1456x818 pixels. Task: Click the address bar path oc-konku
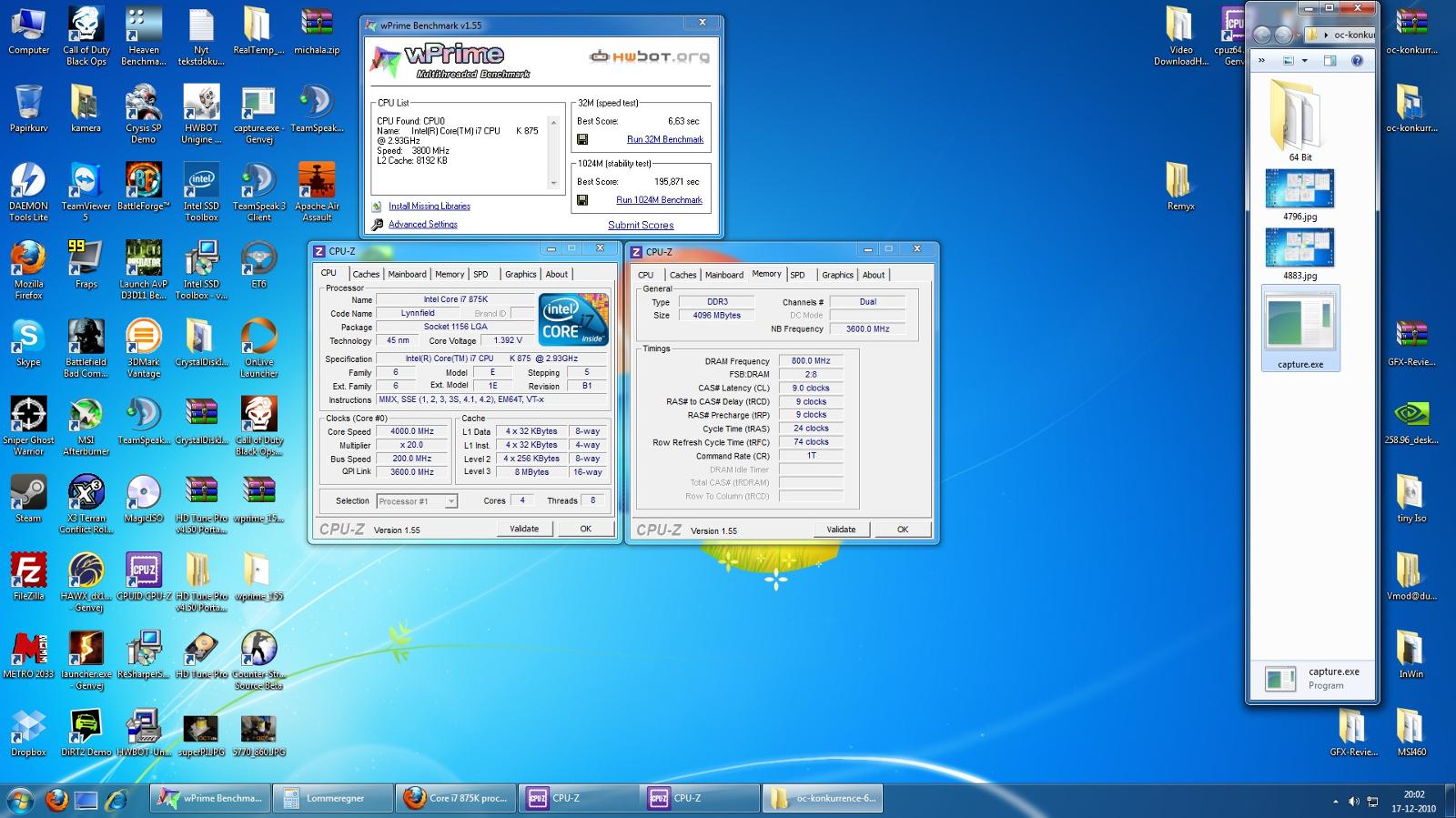coord(1354,35)
